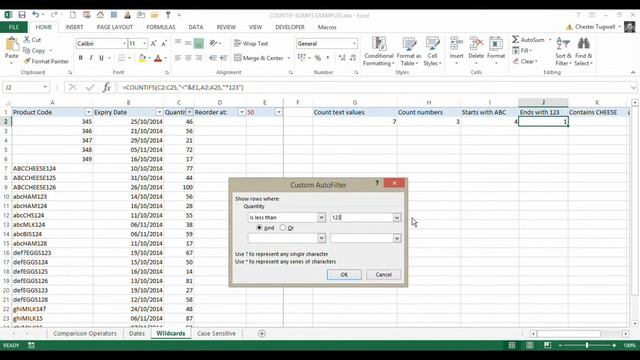Open the value dropdown next to 123
The height and width of the screenshot is (360, 640).
pos(397,218)
